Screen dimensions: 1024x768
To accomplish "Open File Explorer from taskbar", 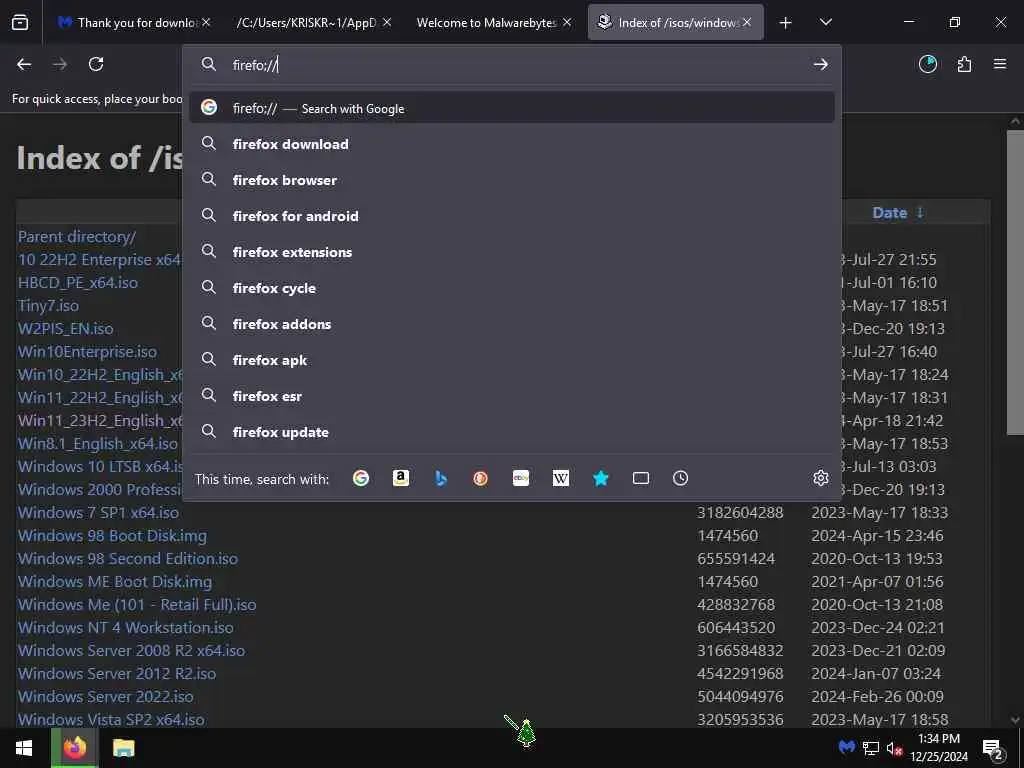I will click(123, 748).
